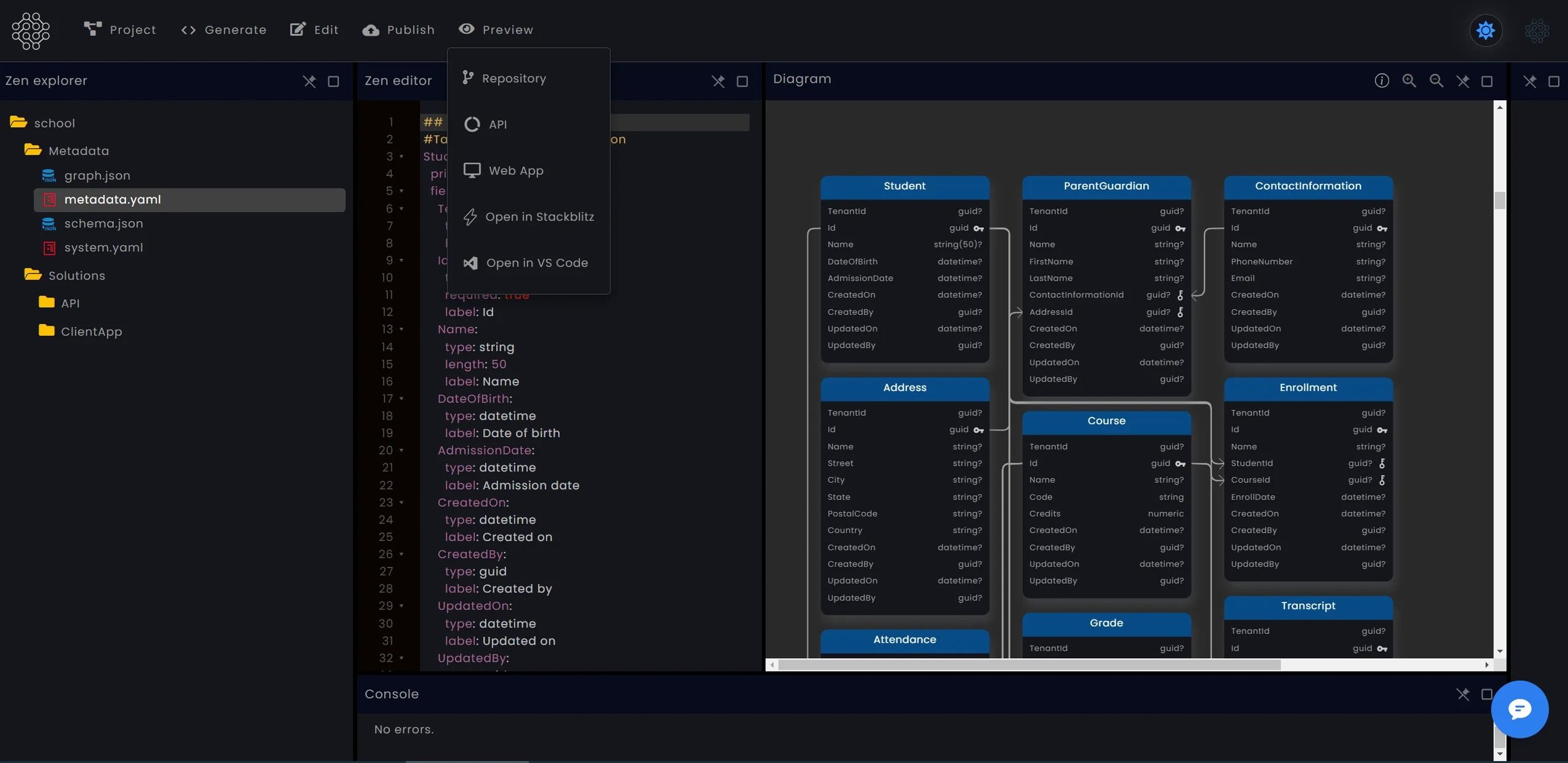Unpin the Zen editor panel
The image size is (1568, 763).
click(718, 82)
